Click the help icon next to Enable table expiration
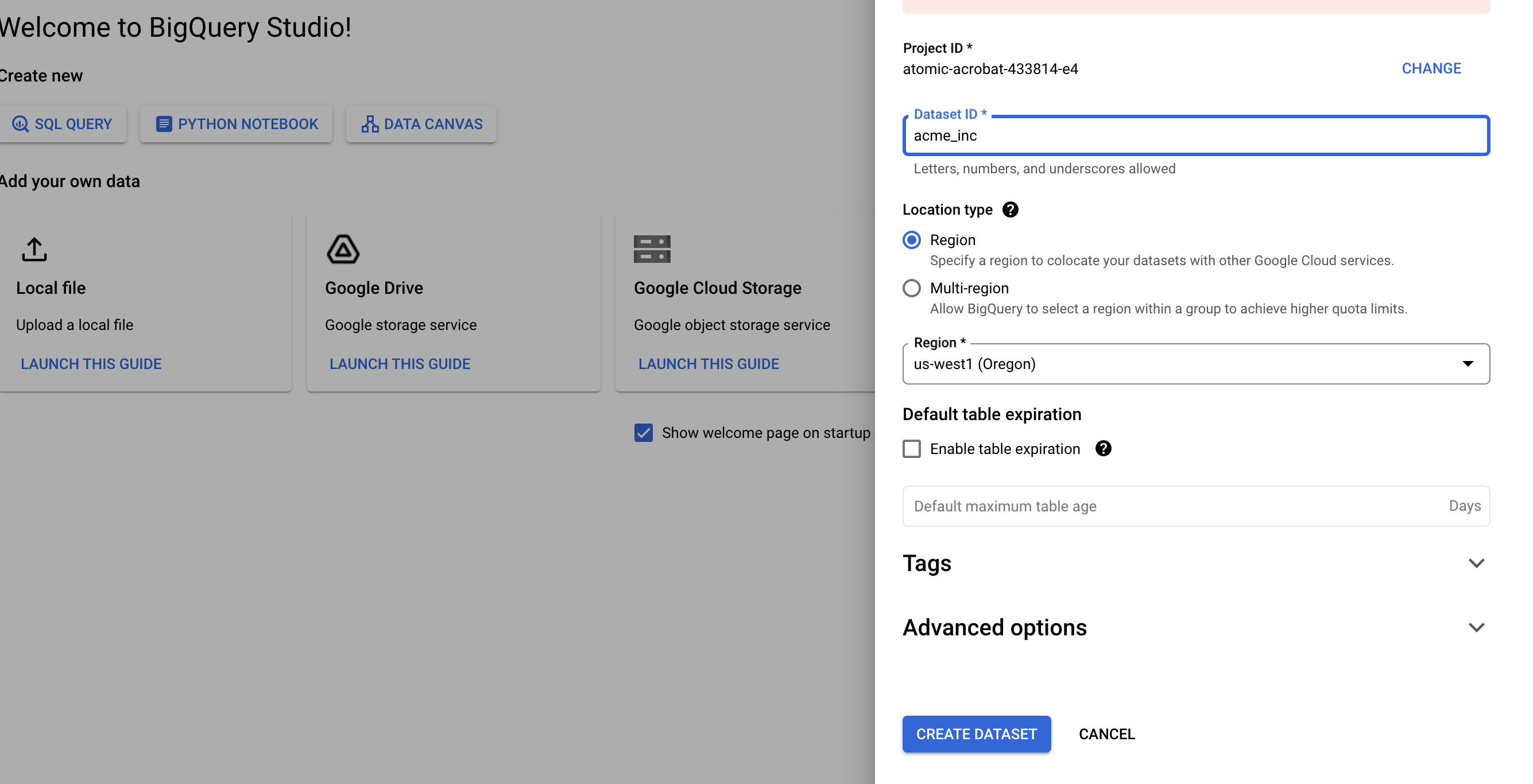 pos(1103,448)
